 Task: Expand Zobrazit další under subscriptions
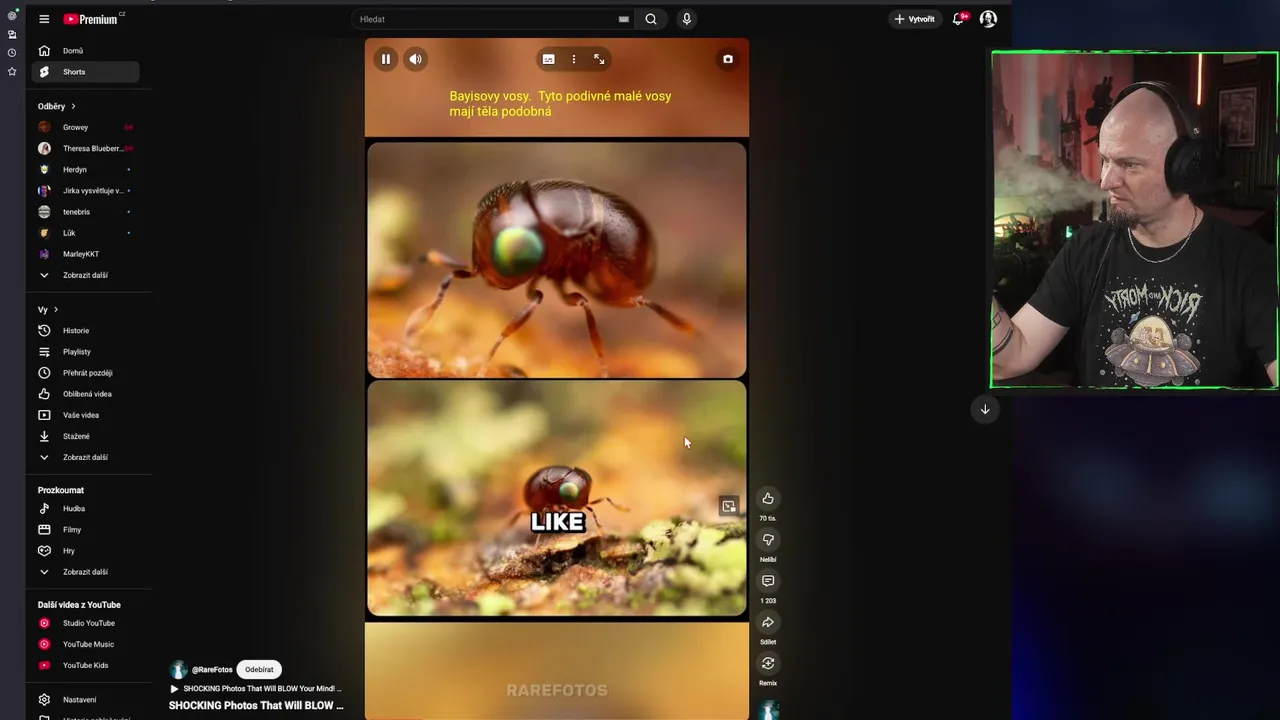tap(85, 275)
